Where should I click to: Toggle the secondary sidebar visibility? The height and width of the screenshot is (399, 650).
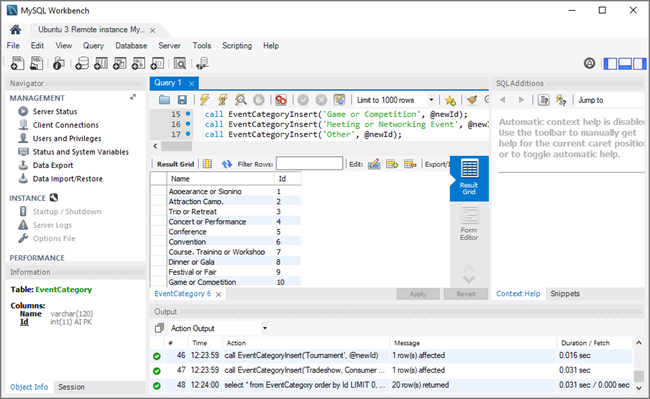coord(639,63)
